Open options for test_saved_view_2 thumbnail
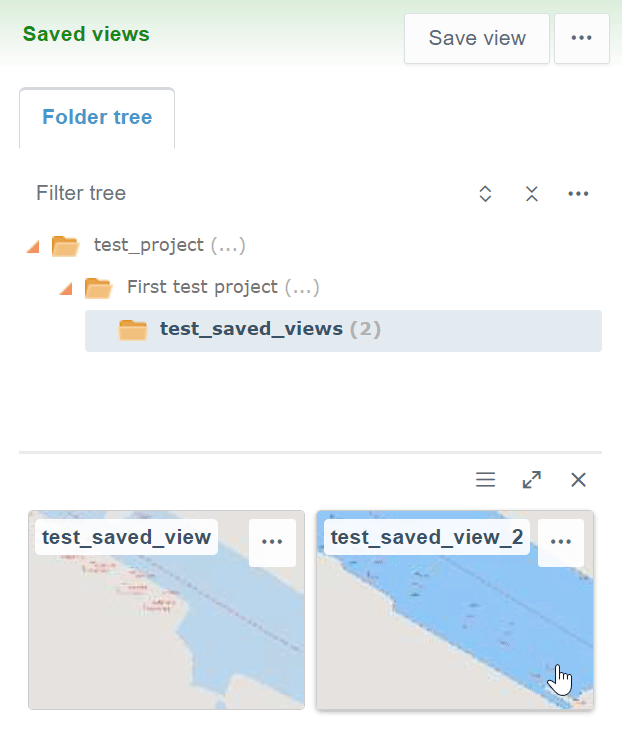This screenshot has height=739, width=622. click(x=561, y=542)
